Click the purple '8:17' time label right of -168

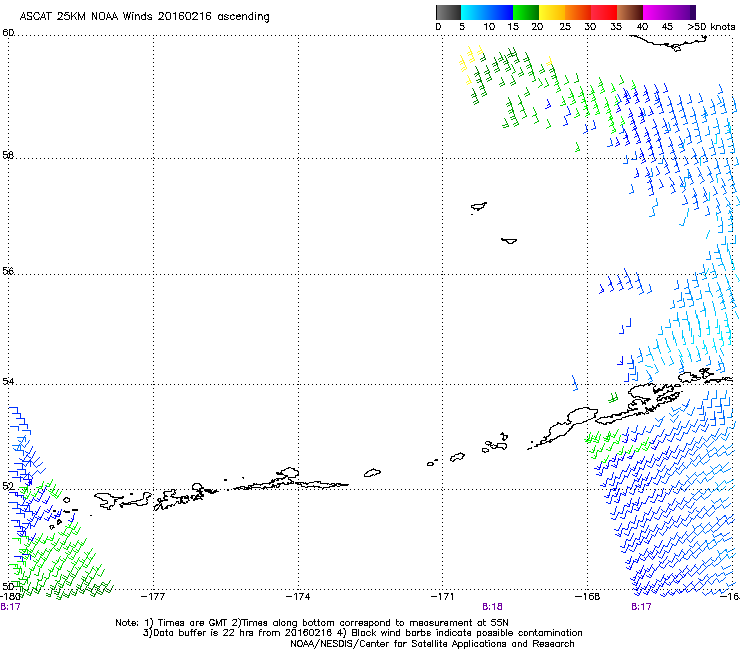tap(641, 607)
